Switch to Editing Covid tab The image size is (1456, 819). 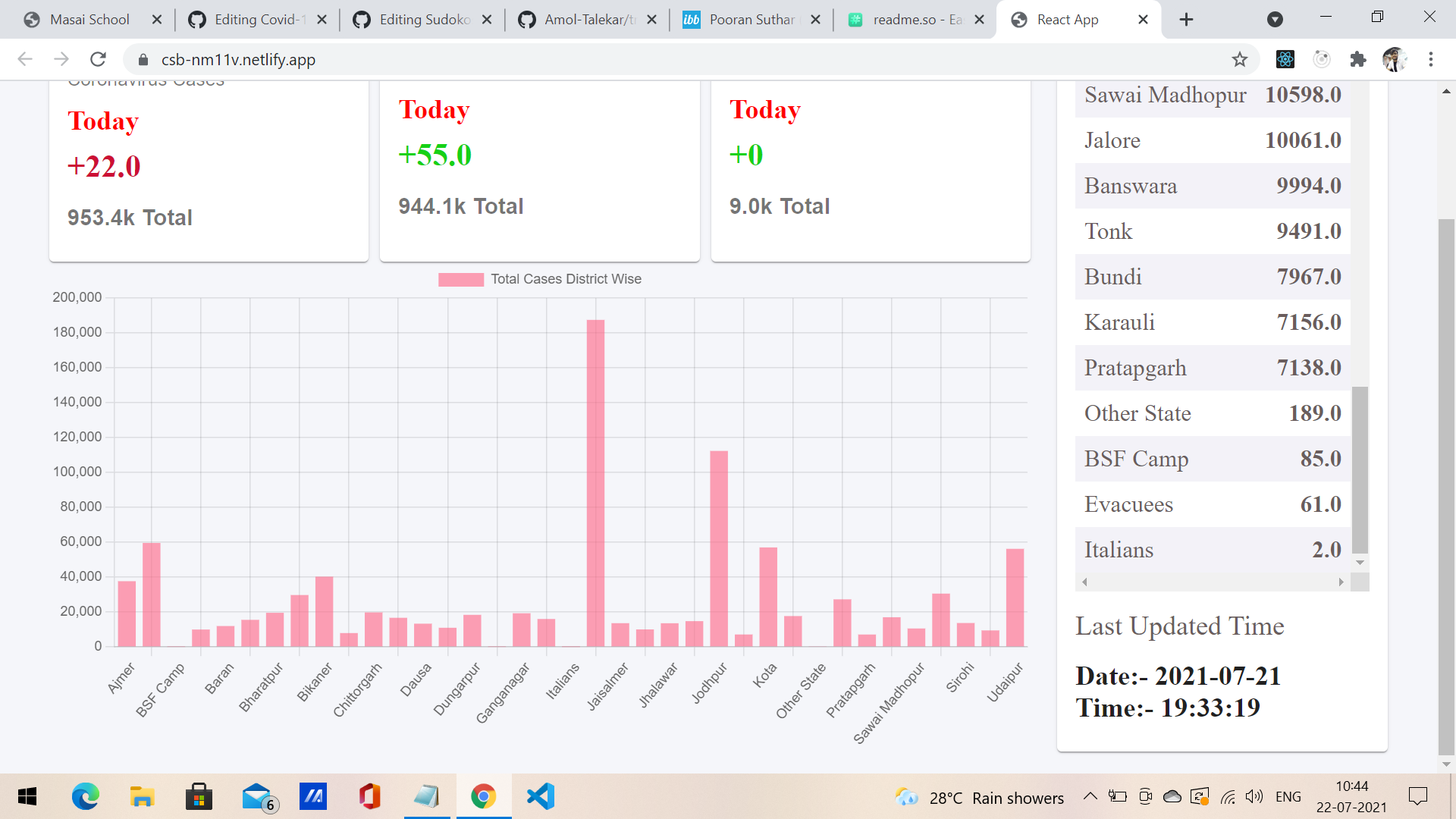pos(258,20)
